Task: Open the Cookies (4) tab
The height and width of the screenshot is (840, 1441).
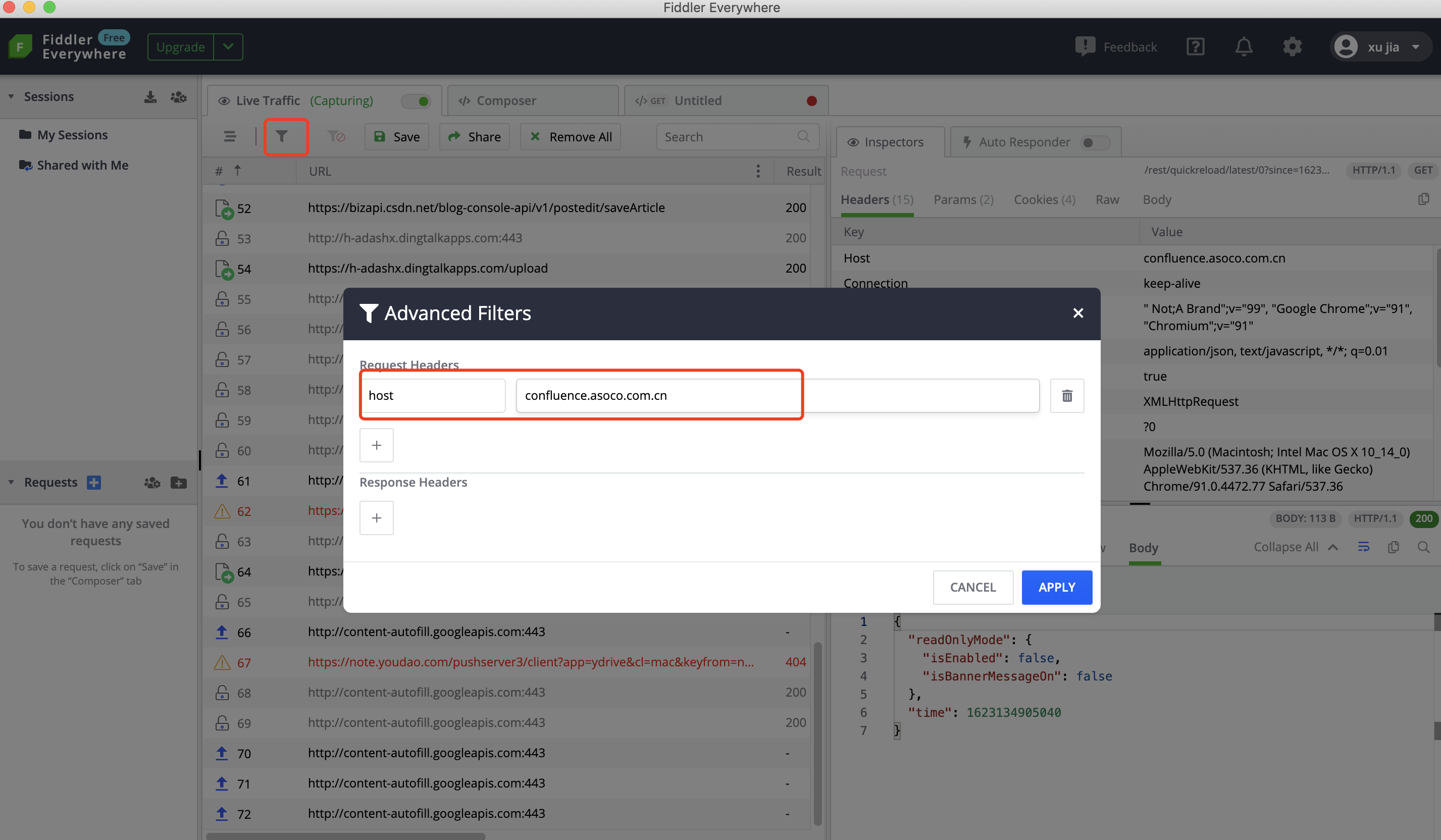Action: coord(1044,199)
